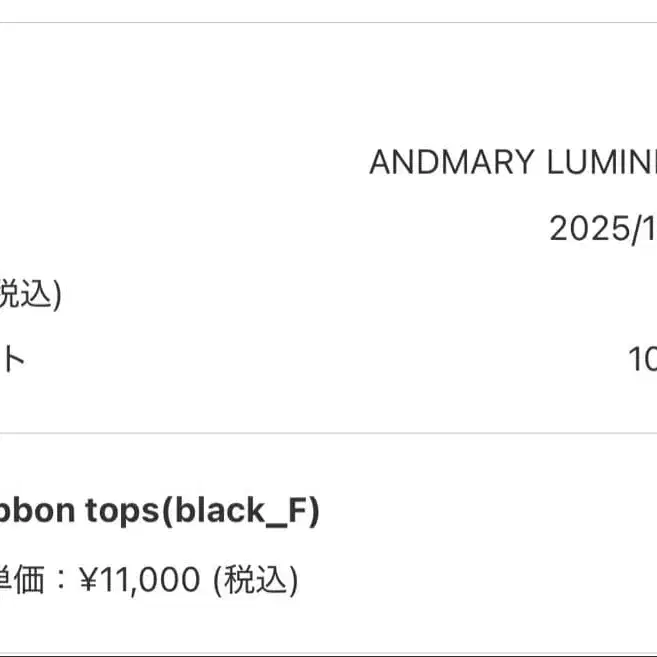Image resolution: width=657 pixels, height=657 pixels.
Task: Click the divider line above the product title
Action: coord(328,433)
